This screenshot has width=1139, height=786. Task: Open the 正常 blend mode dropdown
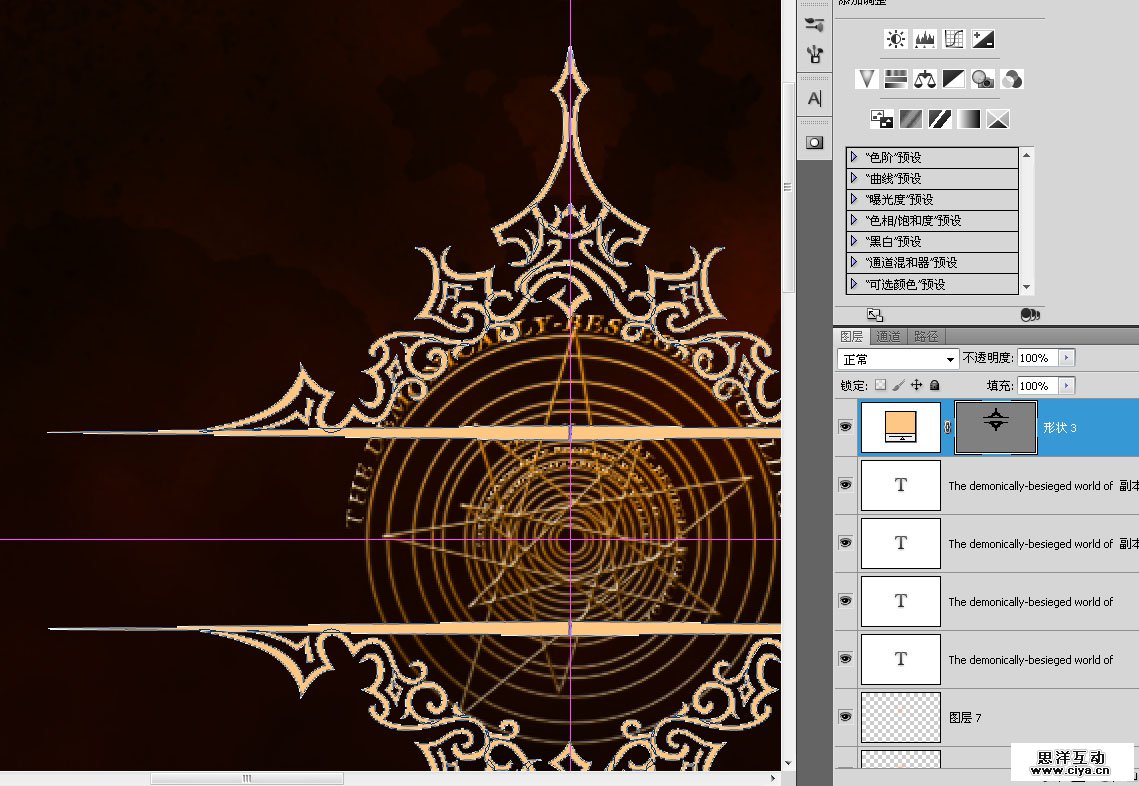coord(898,358)
